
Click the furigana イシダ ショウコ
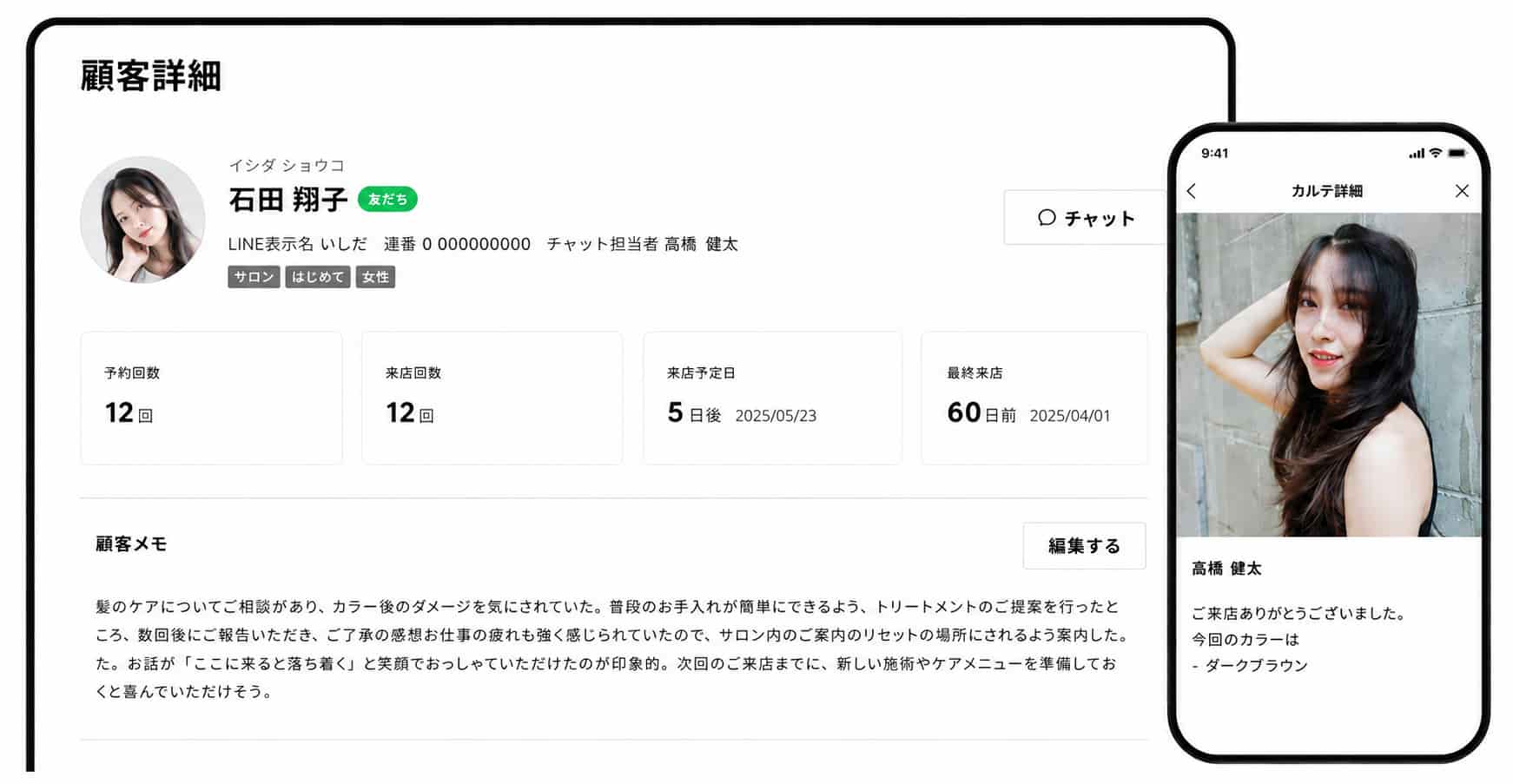click(287, 165)
